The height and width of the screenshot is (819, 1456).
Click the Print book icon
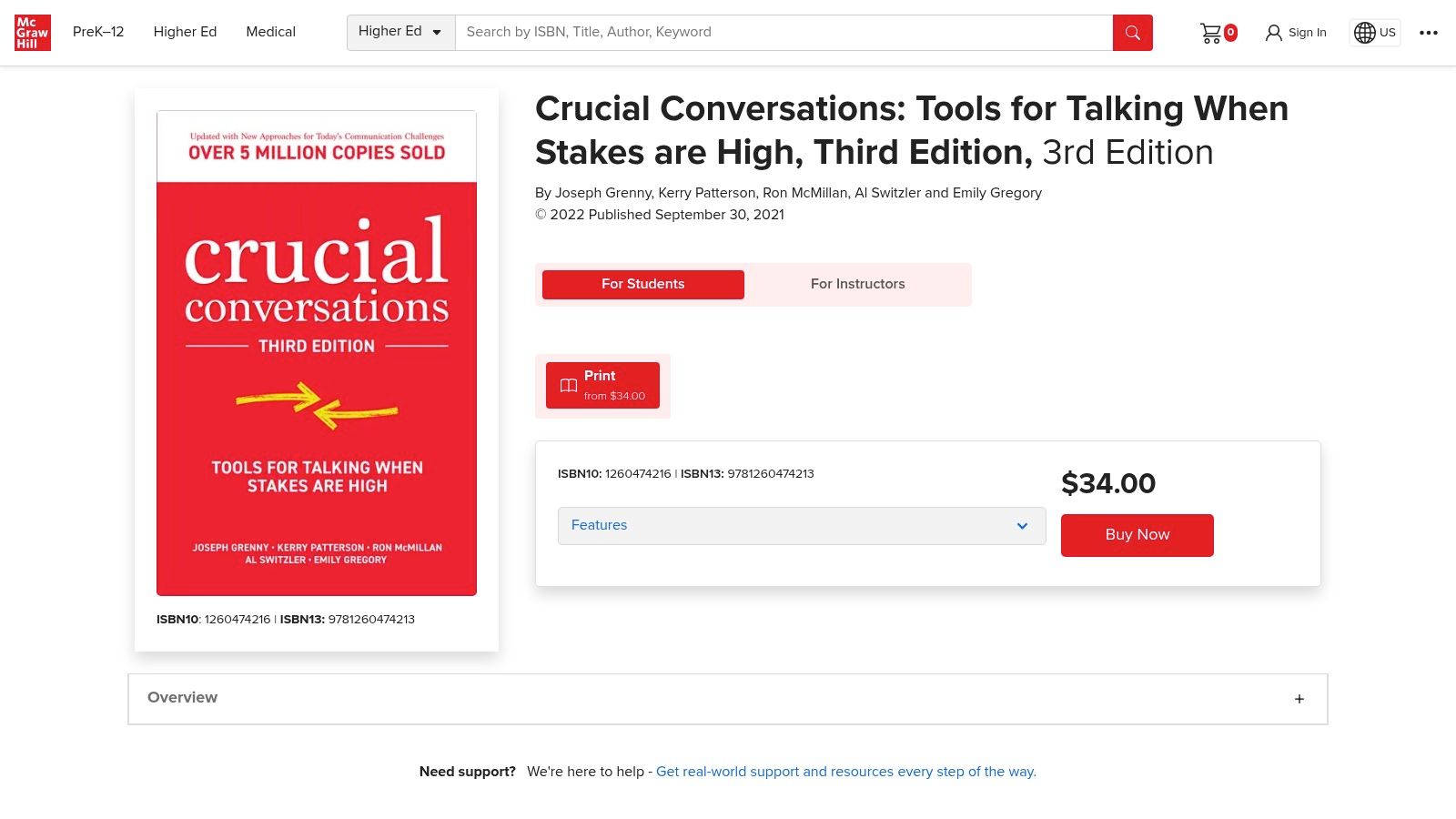tap(568, 385)
